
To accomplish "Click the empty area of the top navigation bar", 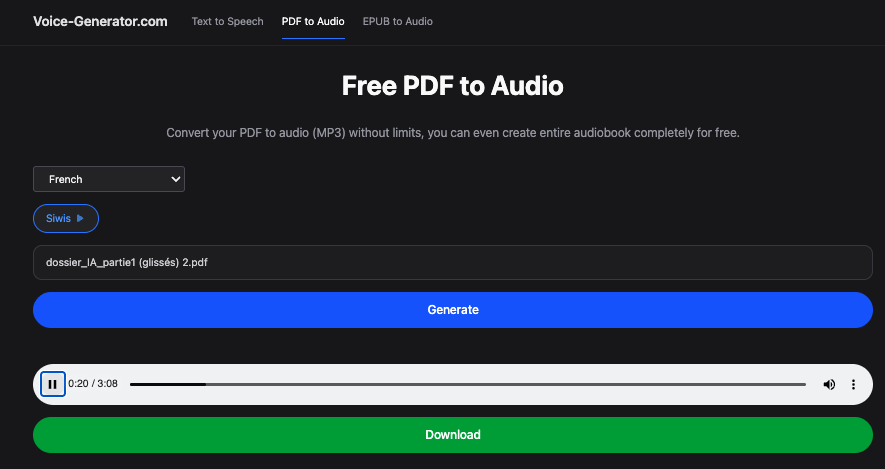I will 650,21.
